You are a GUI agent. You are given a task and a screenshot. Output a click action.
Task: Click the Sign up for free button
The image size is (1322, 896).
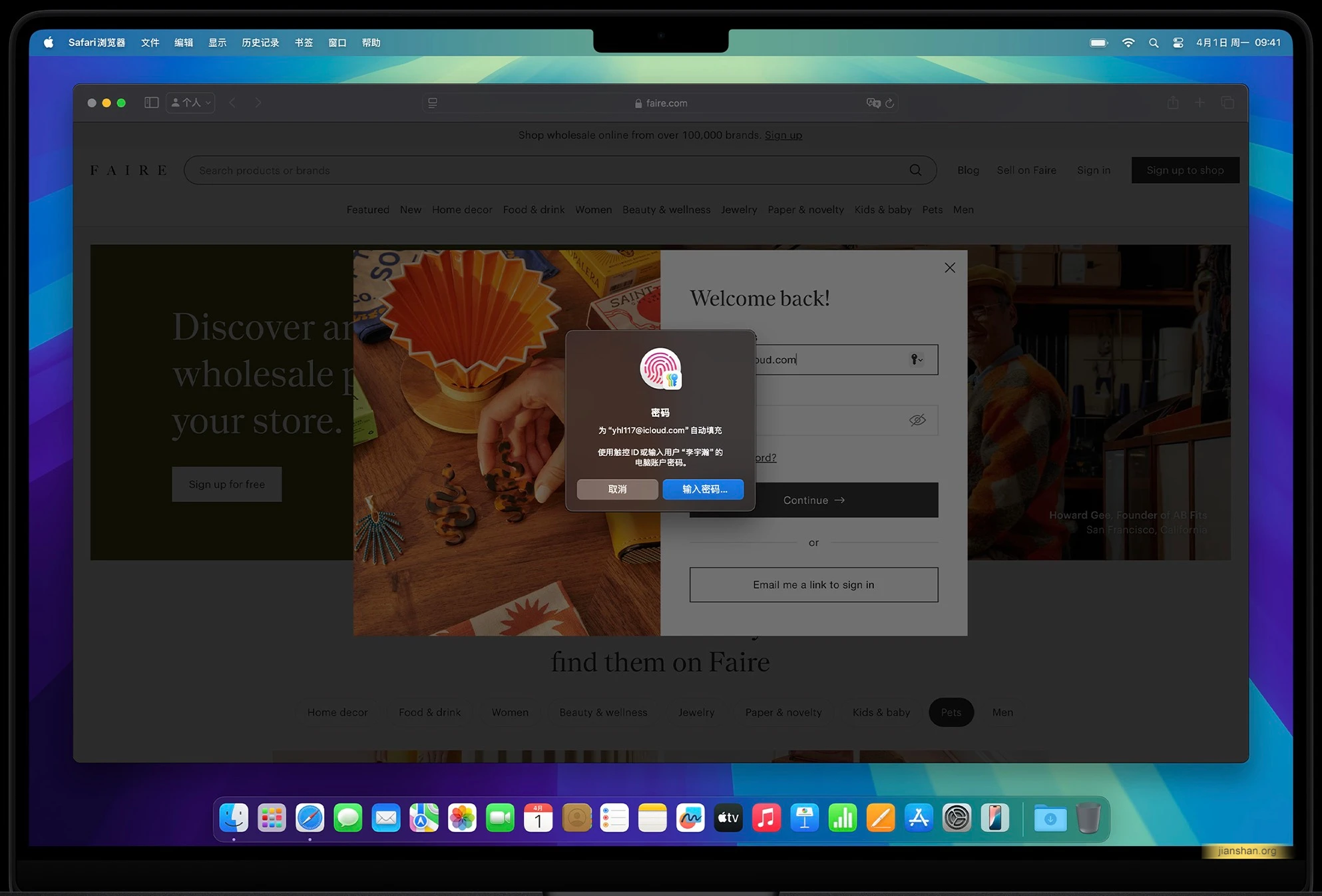click(226, 484)
